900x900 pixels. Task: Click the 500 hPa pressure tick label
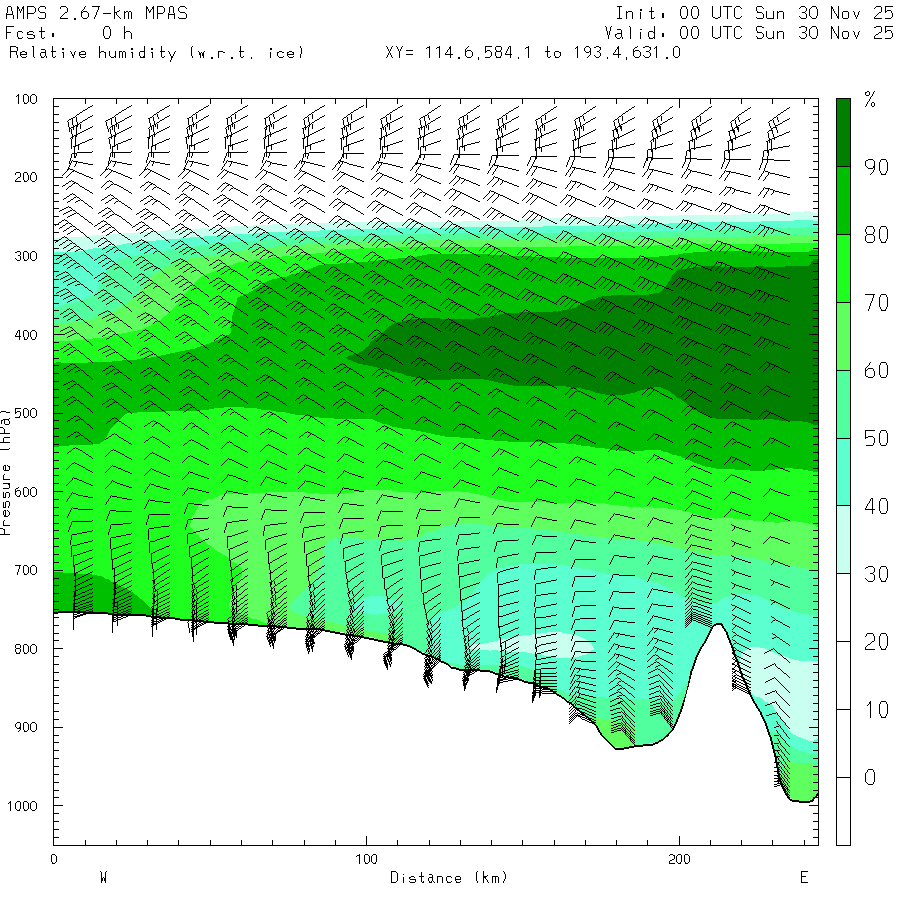coord(26,413)
